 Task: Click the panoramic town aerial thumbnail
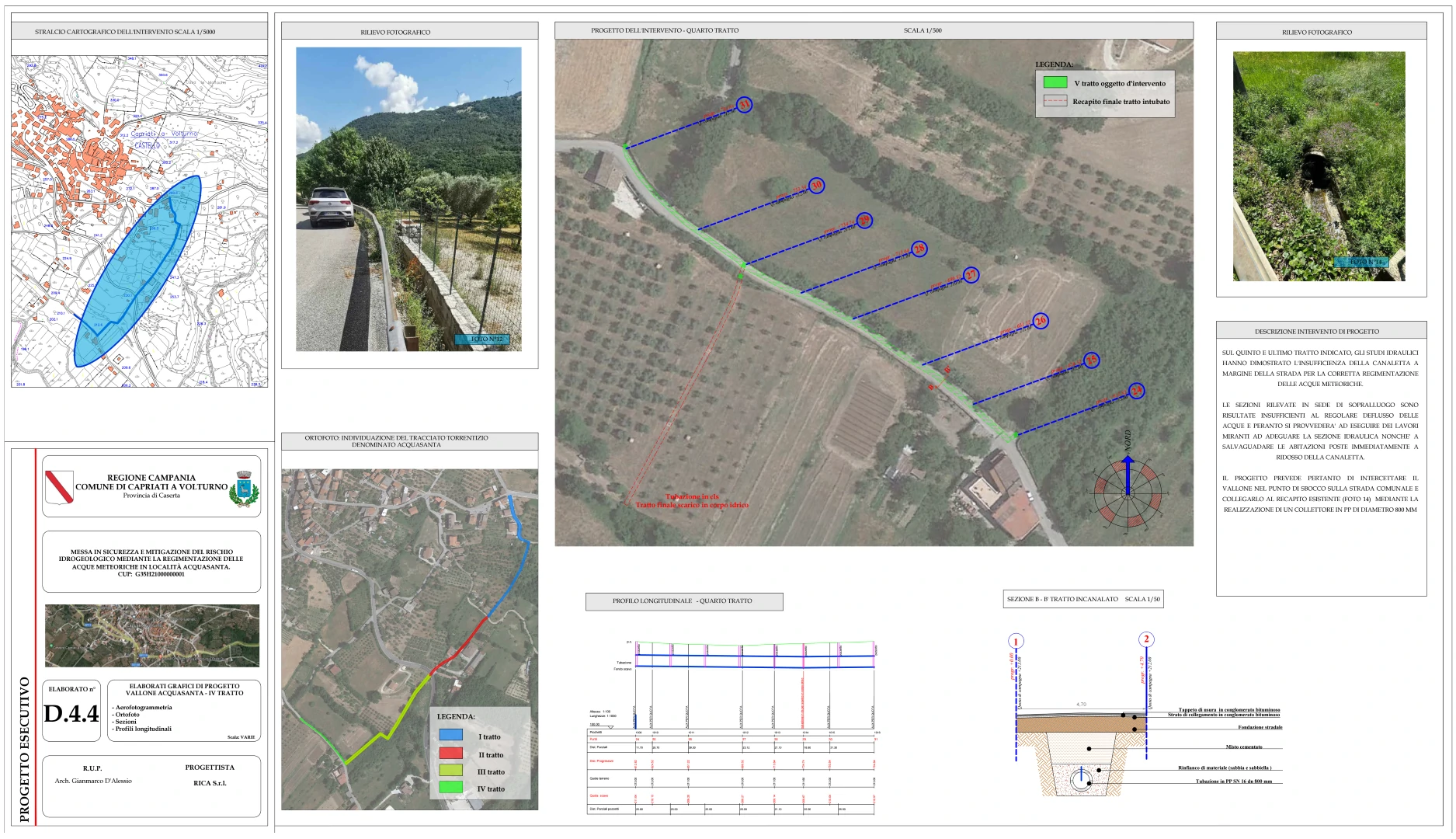152,635
